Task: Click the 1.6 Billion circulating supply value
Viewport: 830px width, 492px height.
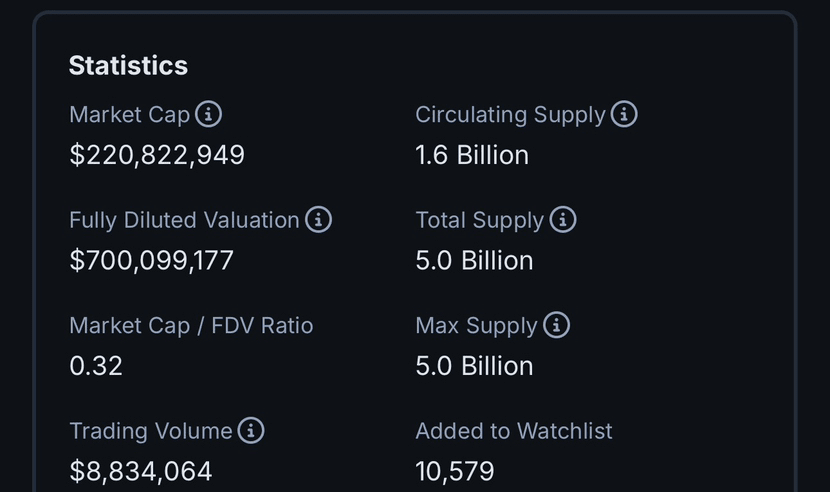Action: pos(472,155)
